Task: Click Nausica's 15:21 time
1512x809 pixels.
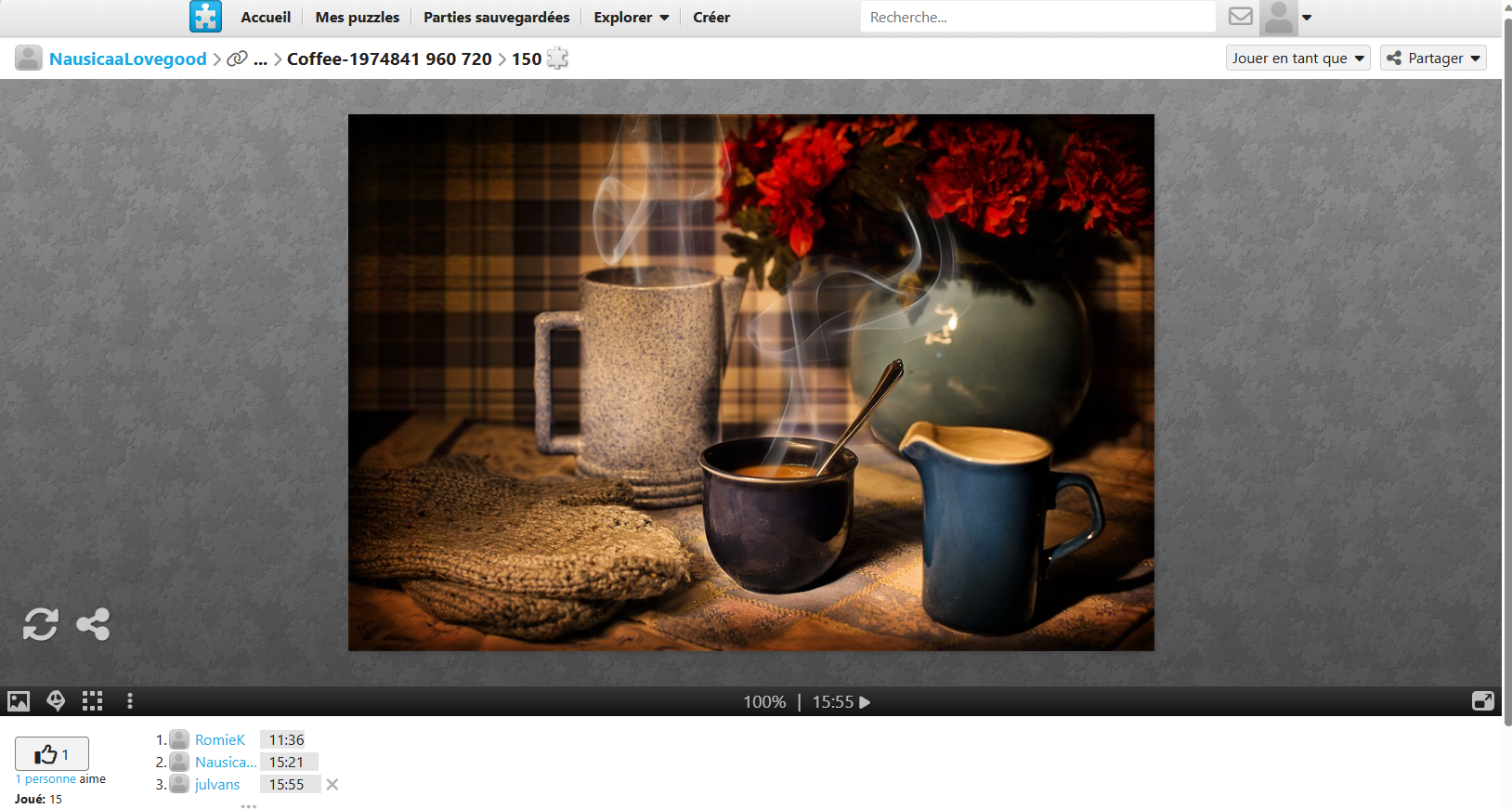Action: pyautogui.click(x=287, y=763)
